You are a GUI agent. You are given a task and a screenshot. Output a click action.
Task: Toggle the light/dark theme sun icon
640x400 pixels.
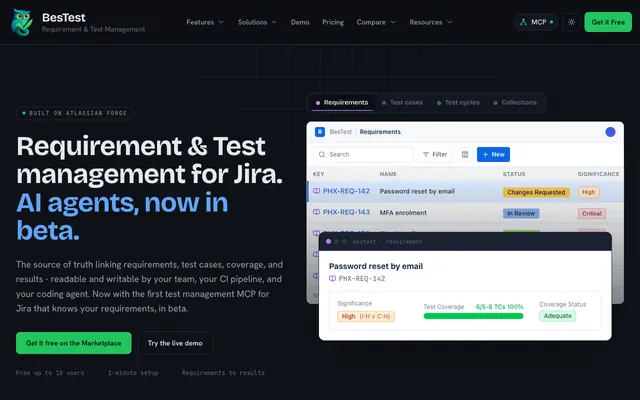click(x=571, y=22)
